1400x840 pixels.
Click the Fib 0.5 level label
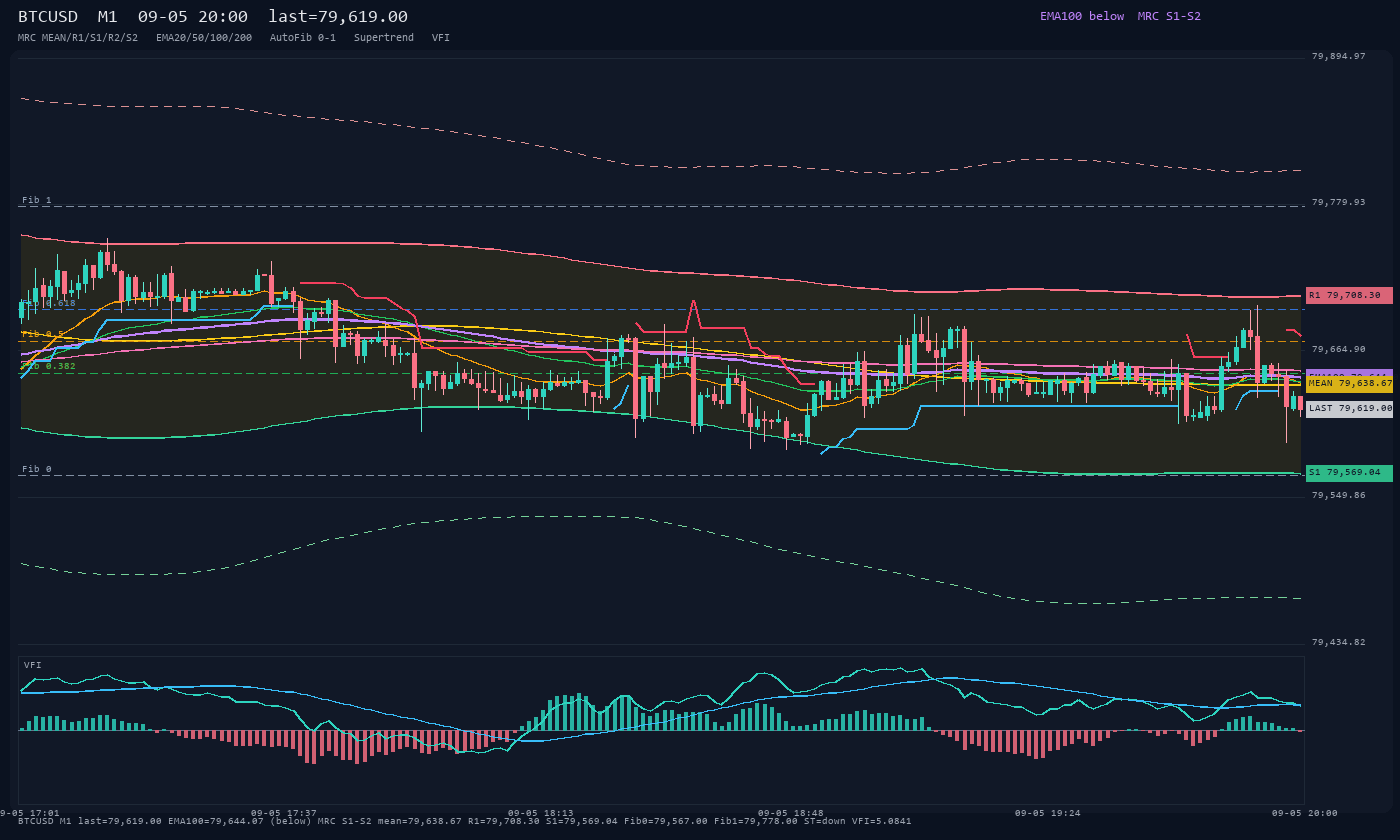click(x=43, y=334)
